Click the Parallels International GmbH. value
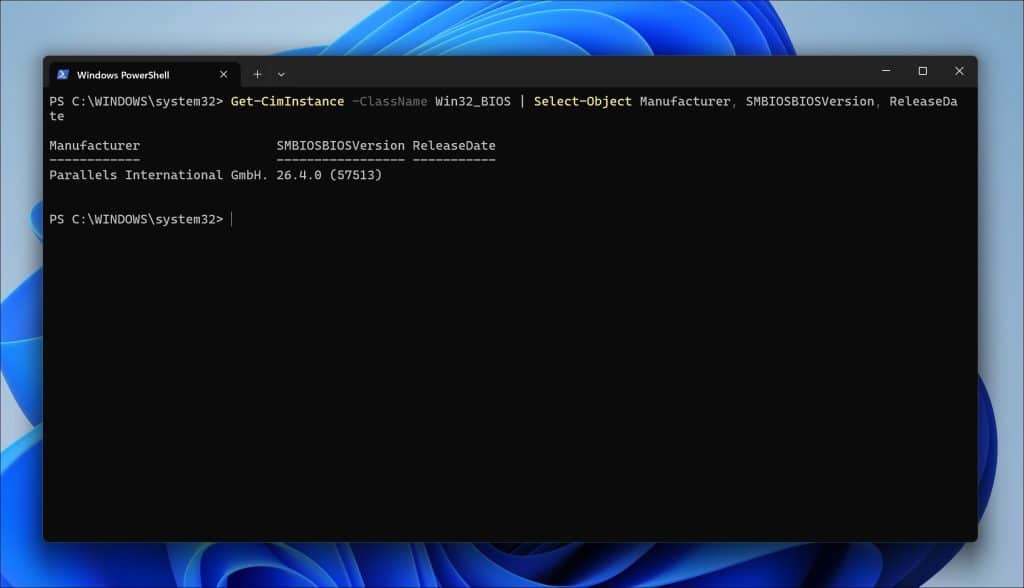 click(x=159, y=175)
